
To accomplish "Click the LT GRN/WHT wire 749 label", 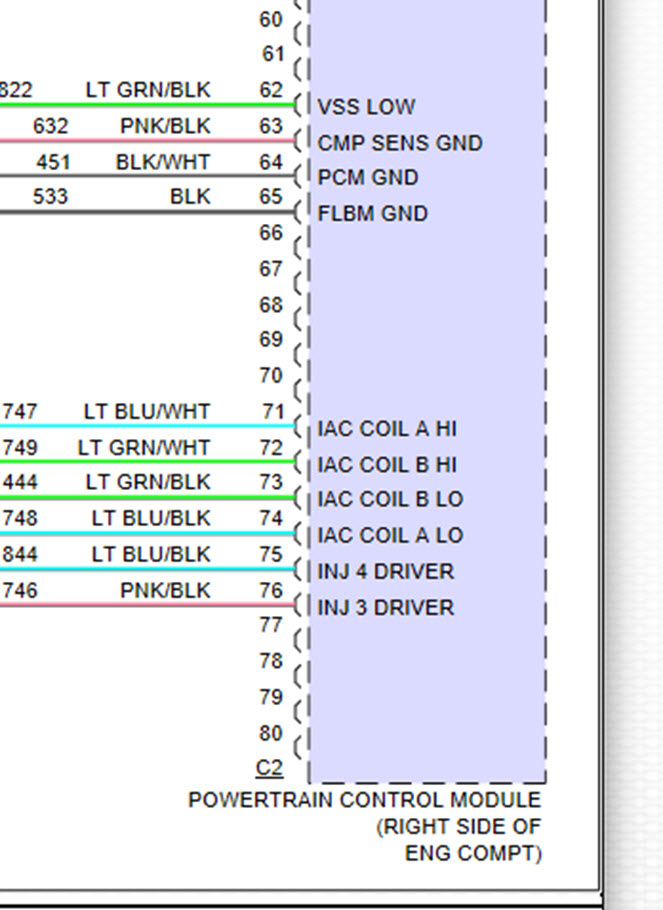I will (x=144, y=447).
